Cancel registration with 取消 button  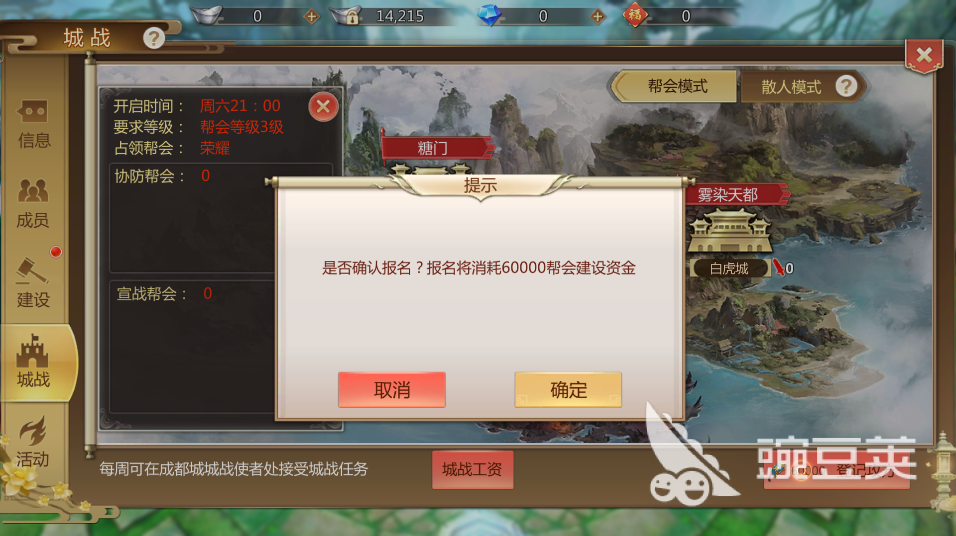[392, 390]
